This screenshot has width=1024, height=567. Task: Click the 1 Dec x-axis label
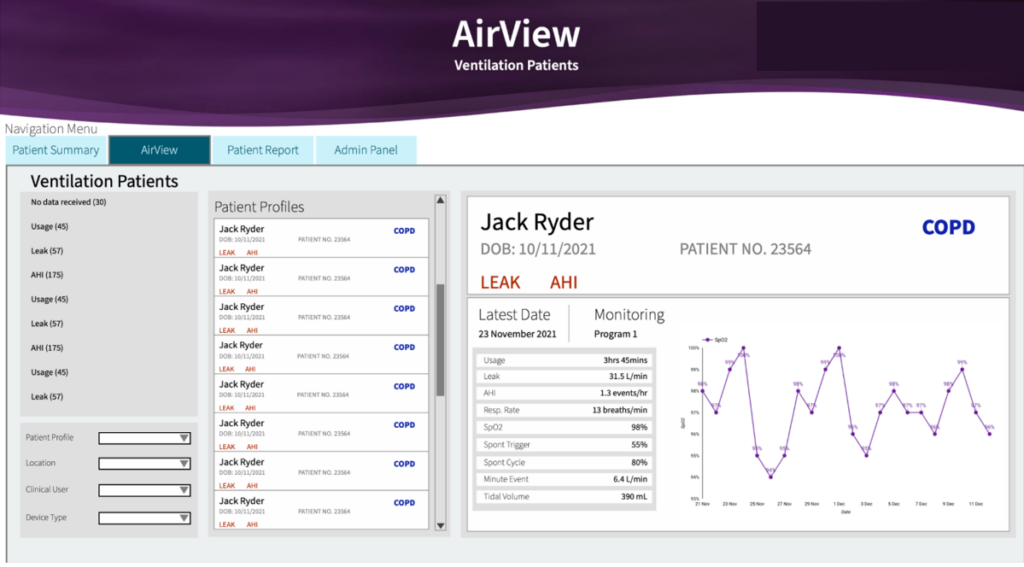click(x=839, y=504)
